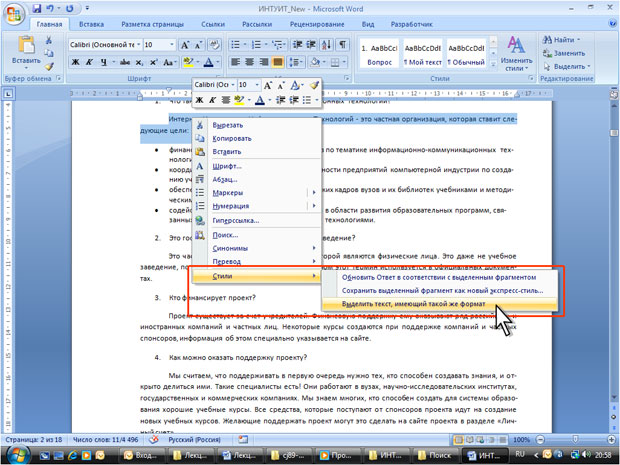
Task: Open Изменить стили menu
Action: point(516,54)
